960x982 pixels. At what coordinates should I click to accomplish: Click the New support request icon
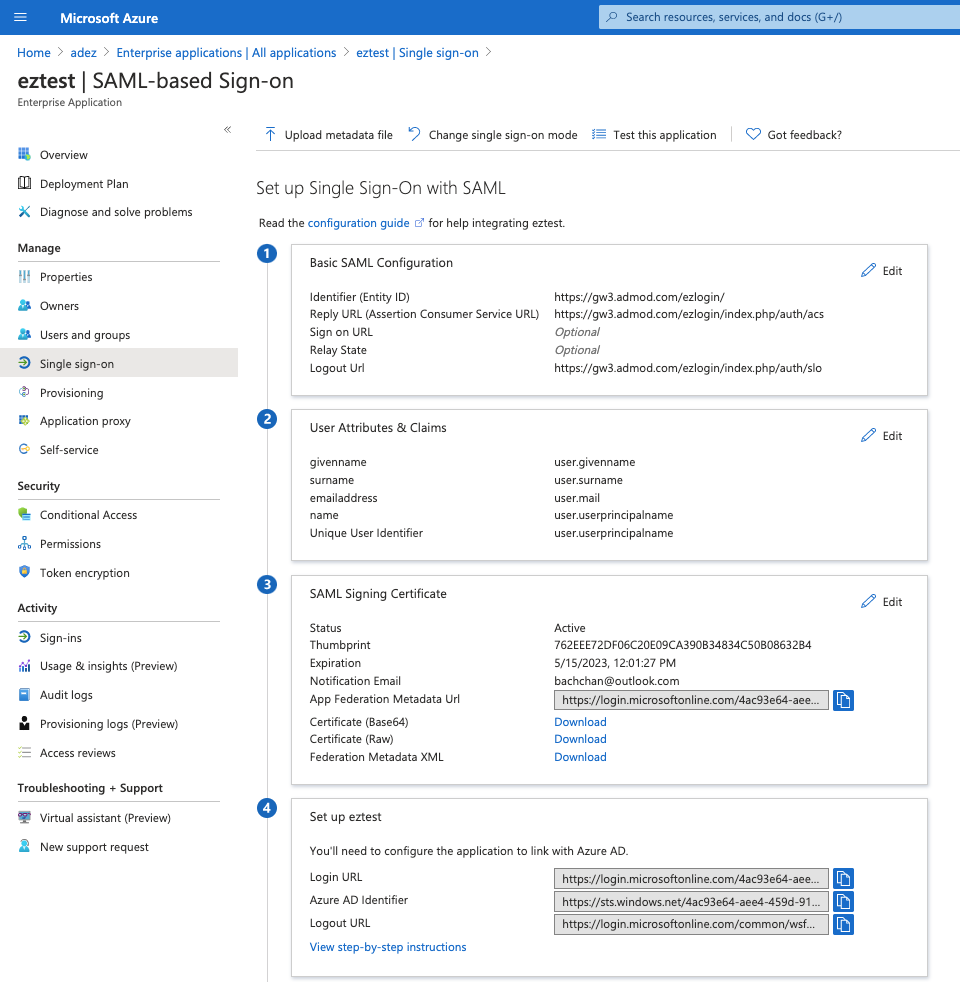click(24, 846)
